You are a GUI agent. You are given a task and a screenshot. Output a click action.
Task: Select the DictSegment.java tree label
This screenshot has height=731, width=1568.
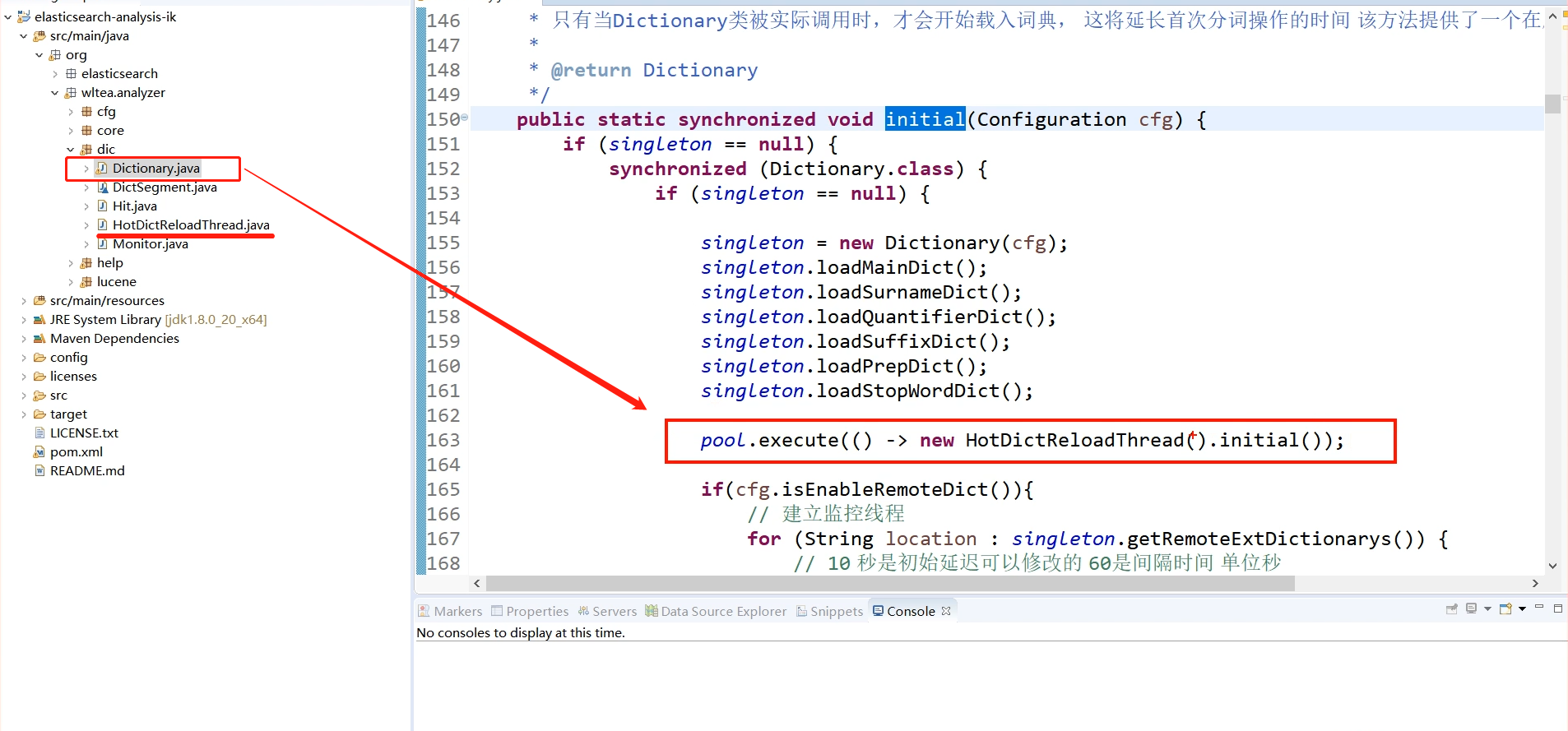(165, 187)
